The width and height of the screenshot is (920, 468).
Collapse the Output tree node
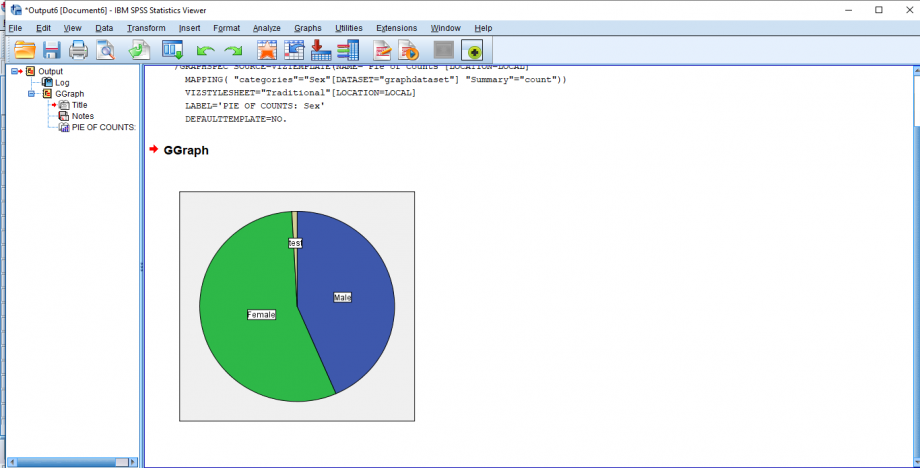[x=13, y=71]
